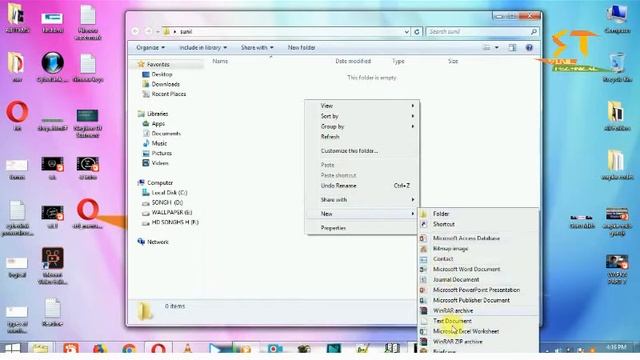Open File Explorer taskbar icon
Image resolution: width=640 pixels, height=360 pixels.
tap(40, 349)
